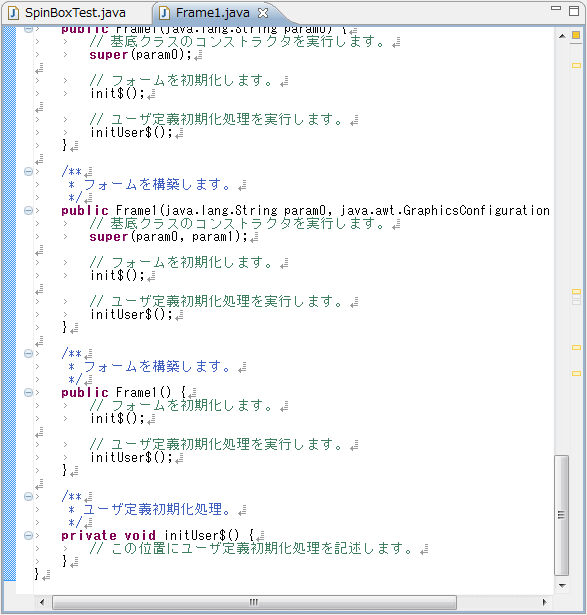Click the horizontal scrollbar left arrow

(x=42, y=602)
